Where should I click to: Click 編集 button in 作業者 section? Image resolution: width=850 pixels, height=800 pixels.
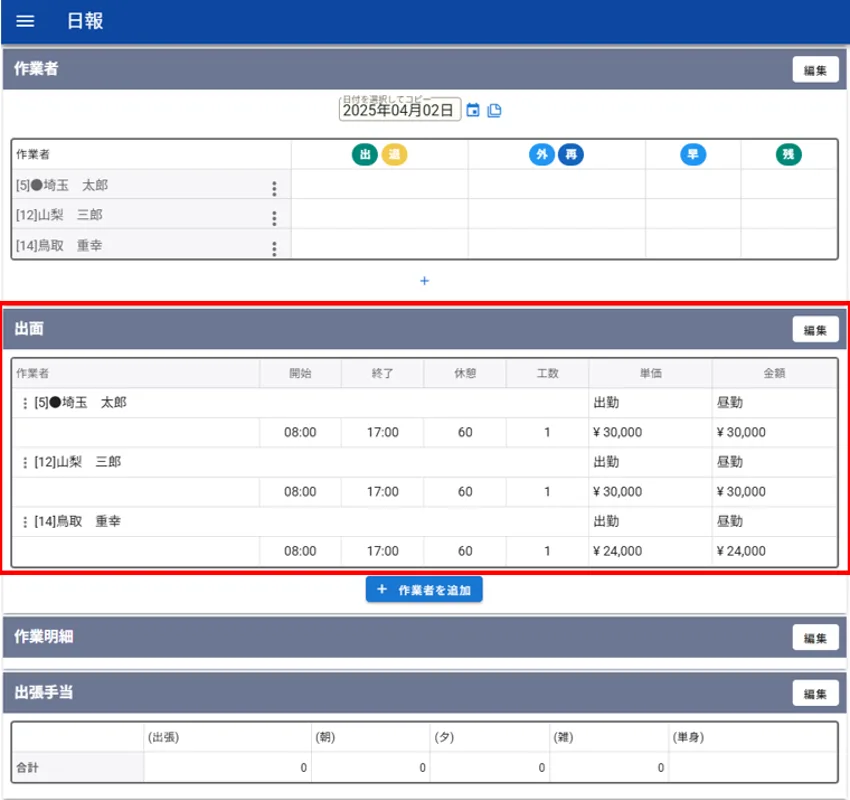815,70
